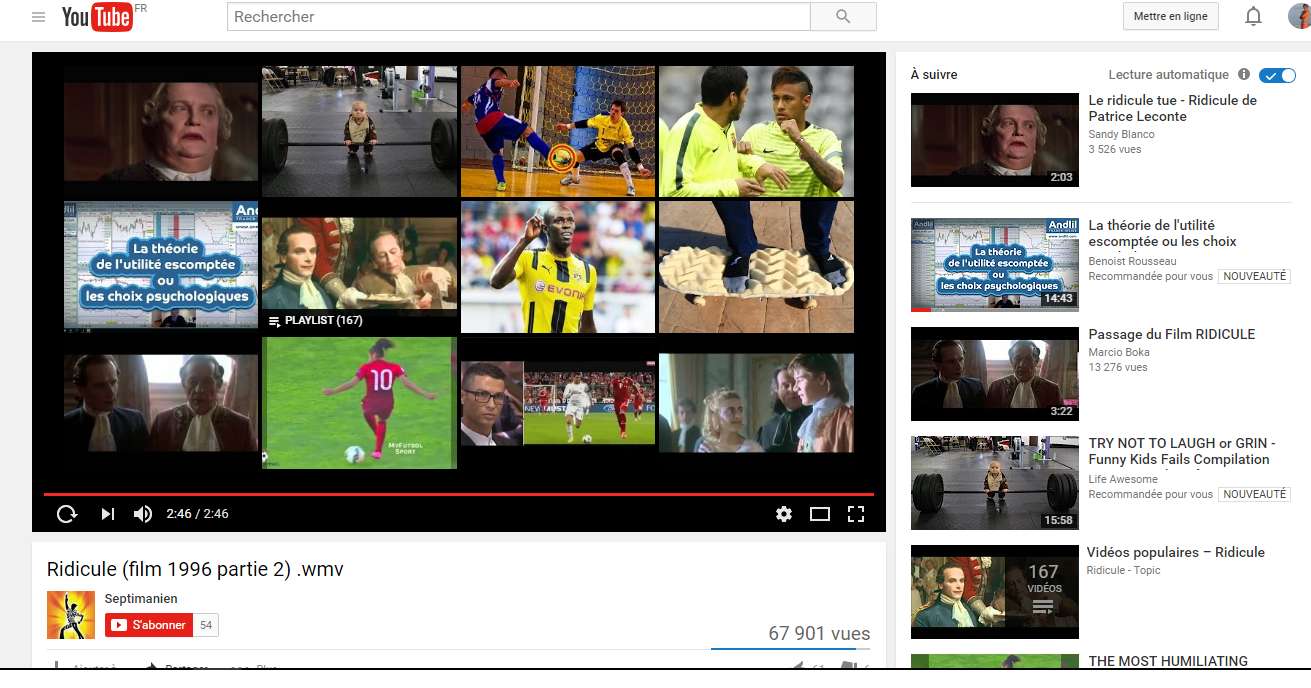Viewport: 1311px width, 688px height.
Task: Click the 67 901 vues count
Action: 819,633
